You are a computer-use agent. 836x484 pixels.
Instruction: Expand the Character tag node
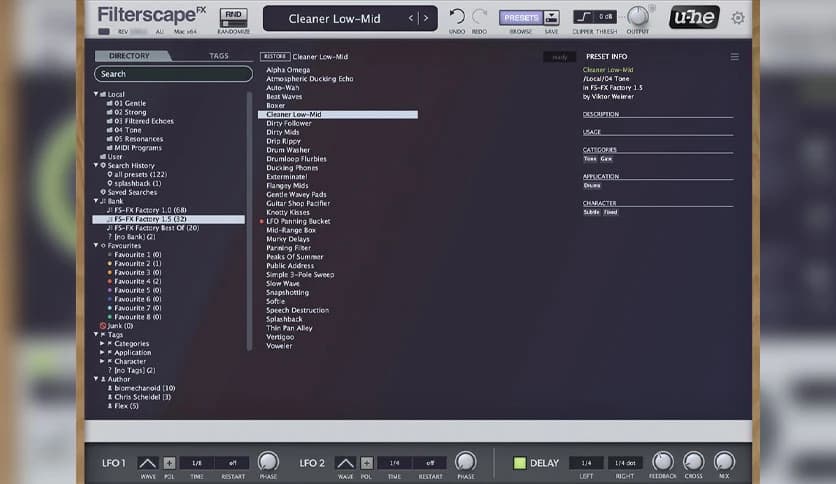102,361
